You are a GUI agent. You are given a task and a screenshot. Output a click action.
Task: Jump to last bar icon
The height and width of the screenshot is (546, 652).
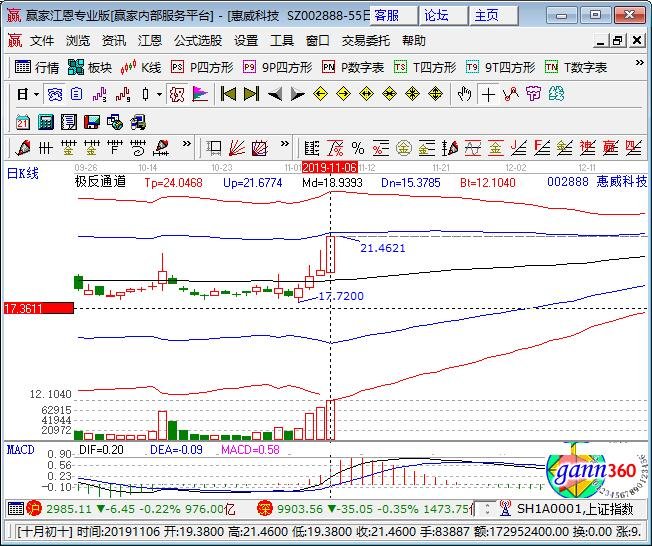[x=251, y=94]
